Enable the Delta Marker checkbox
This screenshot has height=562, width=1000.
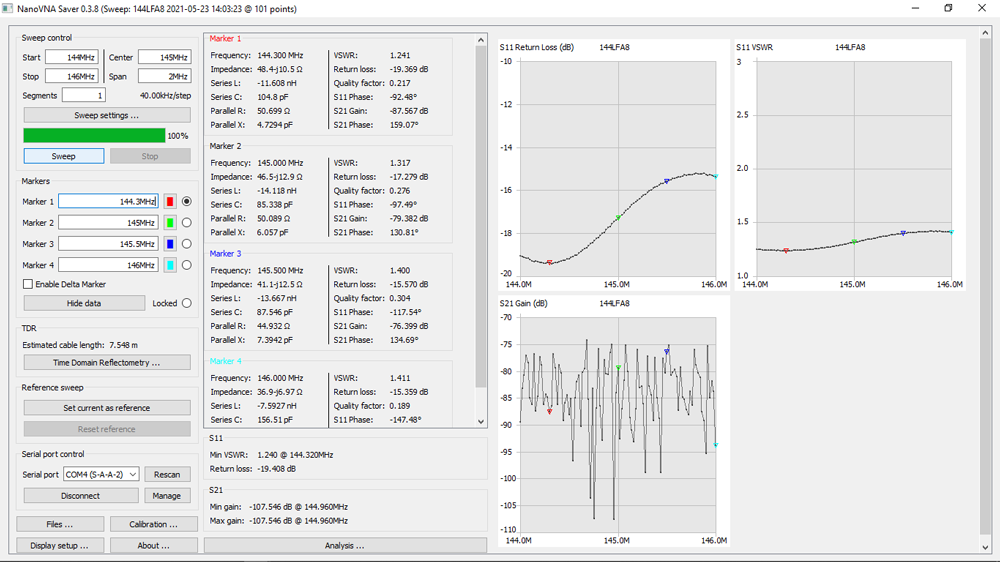pos(28,284)
